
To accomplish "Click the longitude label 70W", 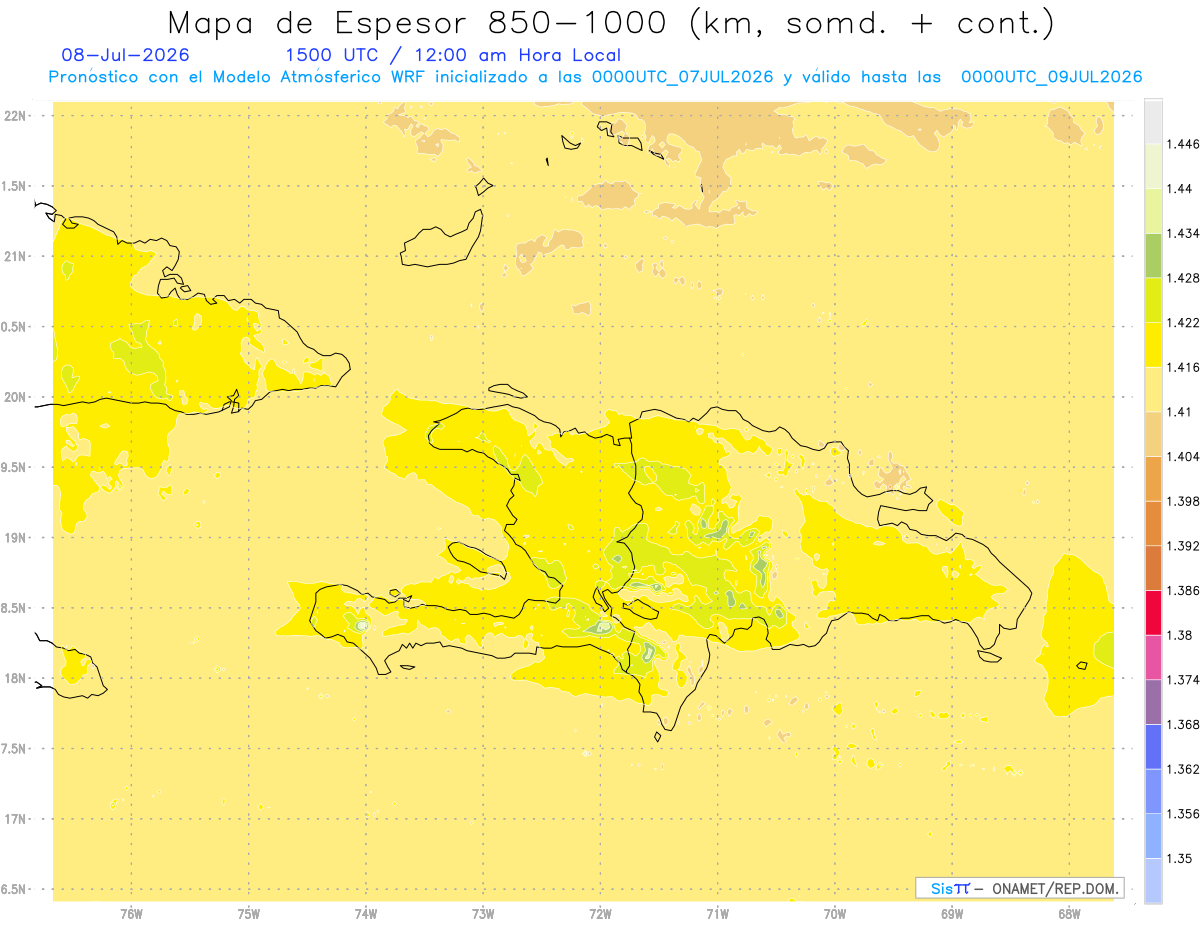I will point(835,913).
